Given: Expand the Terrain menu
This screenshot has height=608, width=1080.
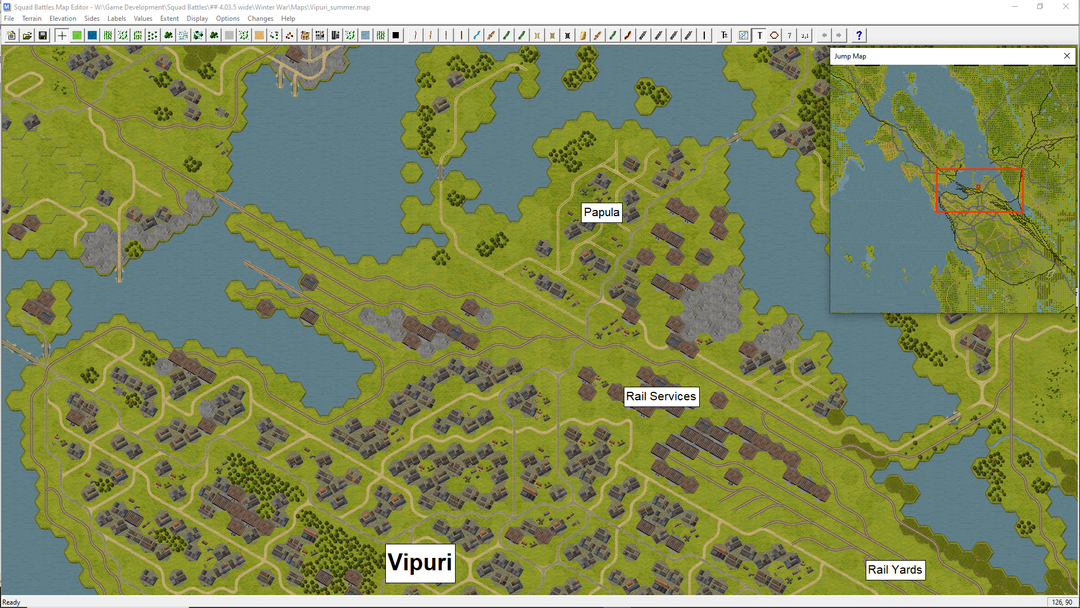Looking at the screenshot, I should pos(32,19).
